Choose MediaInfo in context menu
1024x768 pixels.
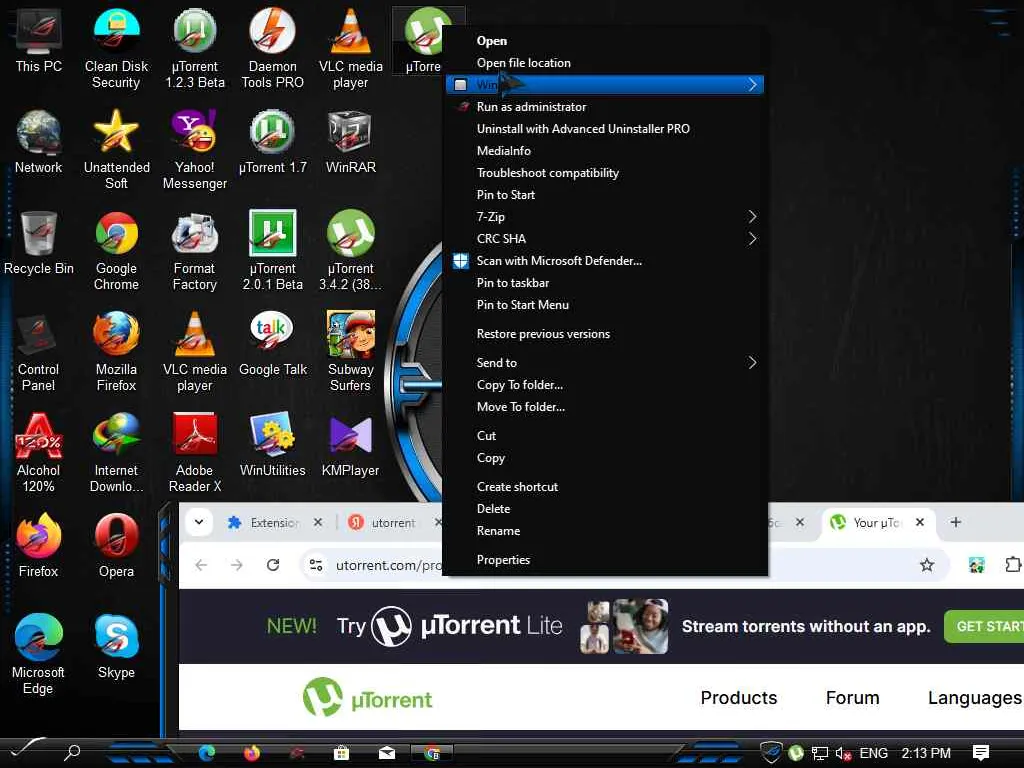pyautogui.click(x=605, y=150)
